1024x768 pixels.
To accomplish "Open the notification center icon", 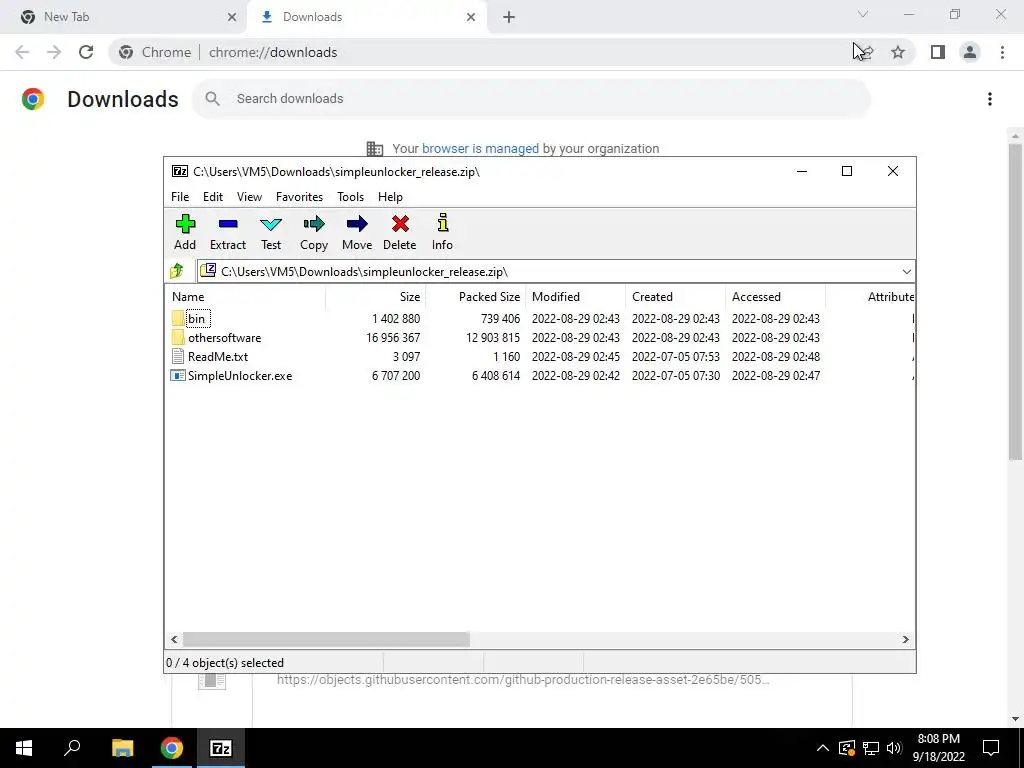I will (991, 748).
